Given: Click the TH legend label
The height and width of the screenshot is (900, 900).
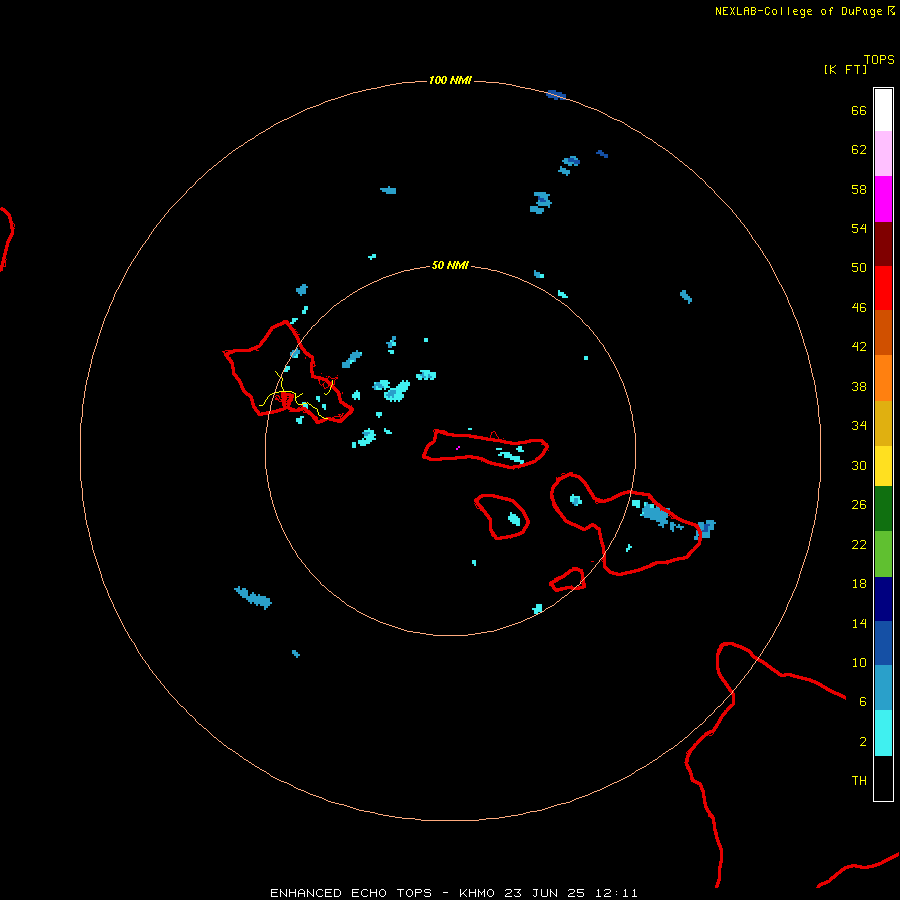Looking at the screenshot, I should click(859, 781).
